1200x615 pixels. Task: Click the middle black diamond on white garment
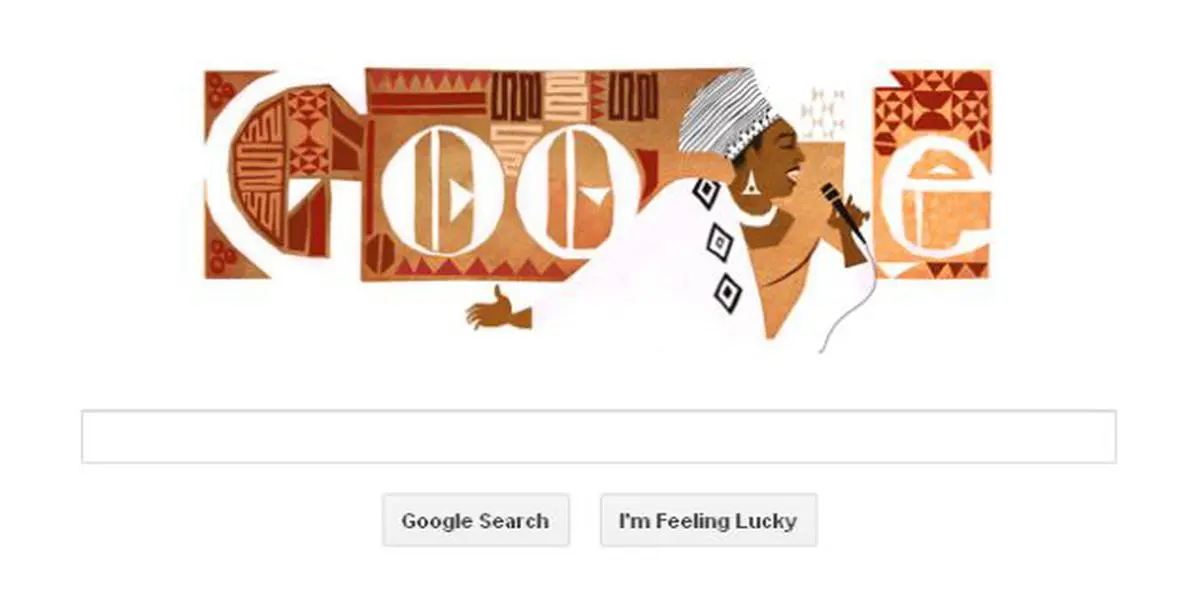(x=719, y=243)
